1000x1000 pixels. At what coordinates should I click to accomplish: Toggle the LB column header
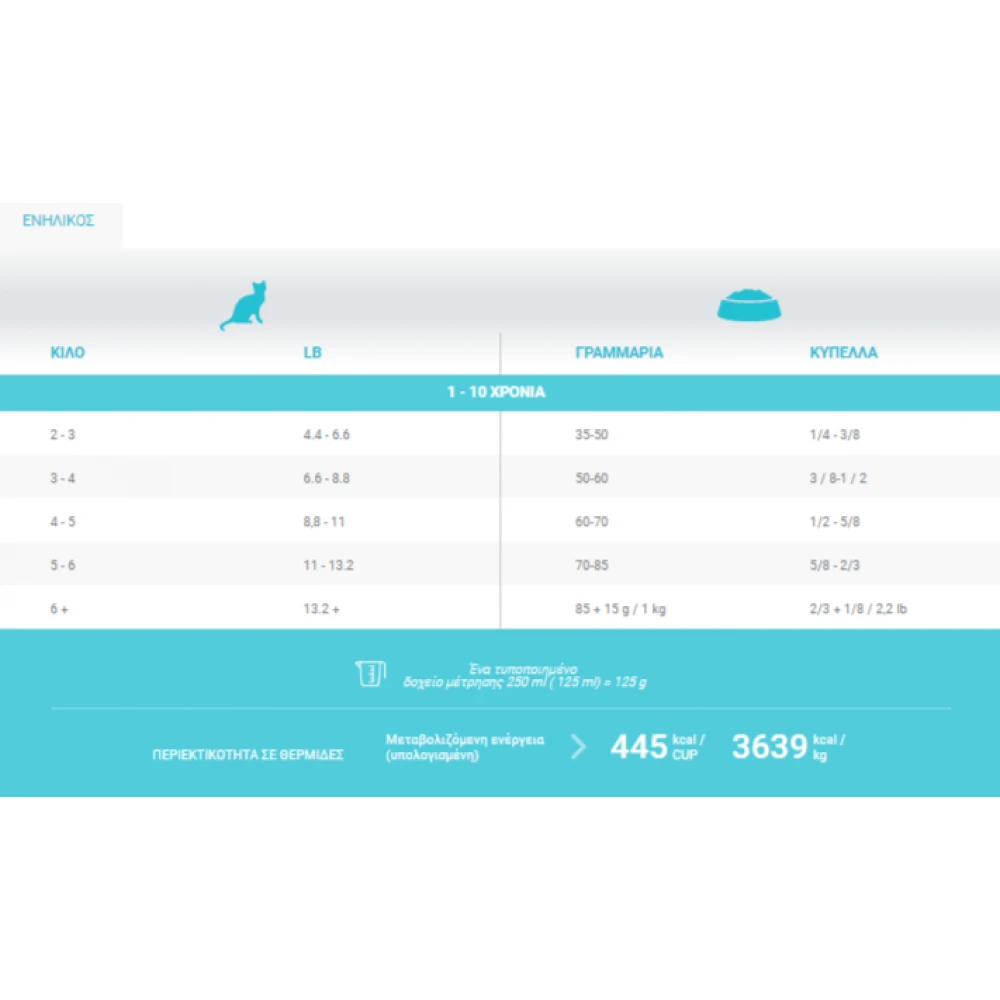pyautogui.click(x=312, y=352)
